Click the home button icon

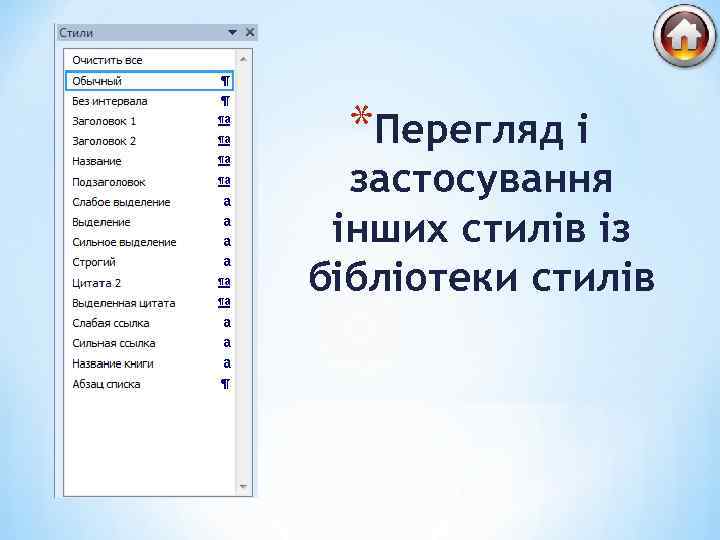pyautogui.click(x=685, y=37)
